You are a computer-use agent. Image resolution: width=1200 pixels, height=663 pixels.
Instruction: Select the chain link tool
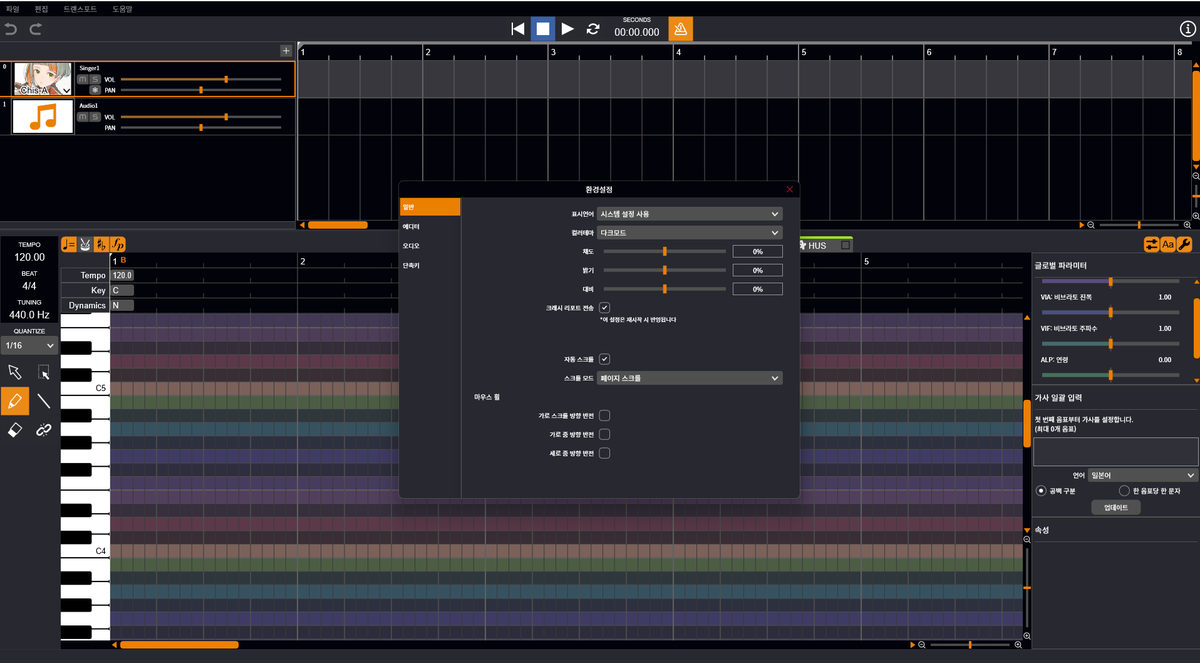pos(44,430)
